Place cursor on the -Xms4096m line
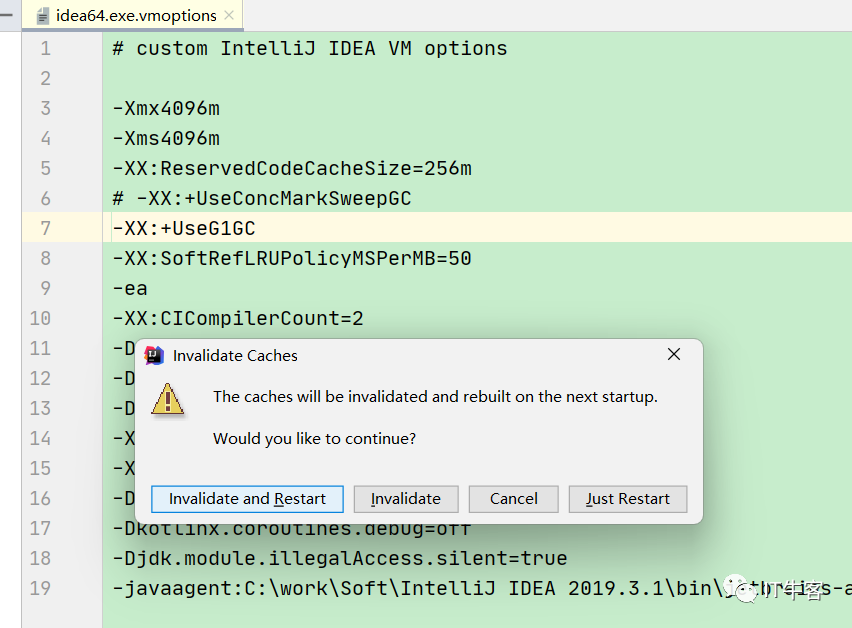This screenshot has height=628, width=852. 166,138
